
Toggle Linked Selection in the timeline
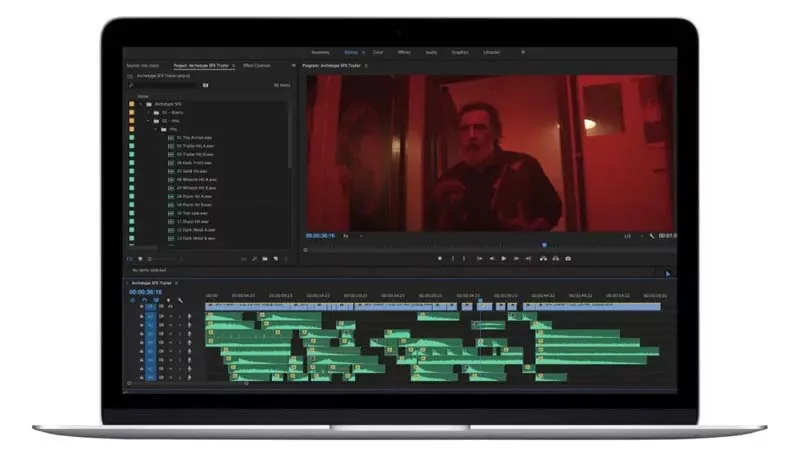[x=156, y=300]
